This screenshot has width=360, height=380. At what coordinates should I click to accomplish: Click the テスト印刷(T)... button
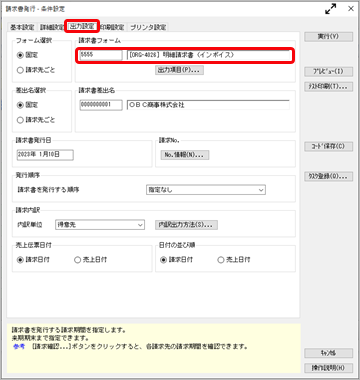328,87
